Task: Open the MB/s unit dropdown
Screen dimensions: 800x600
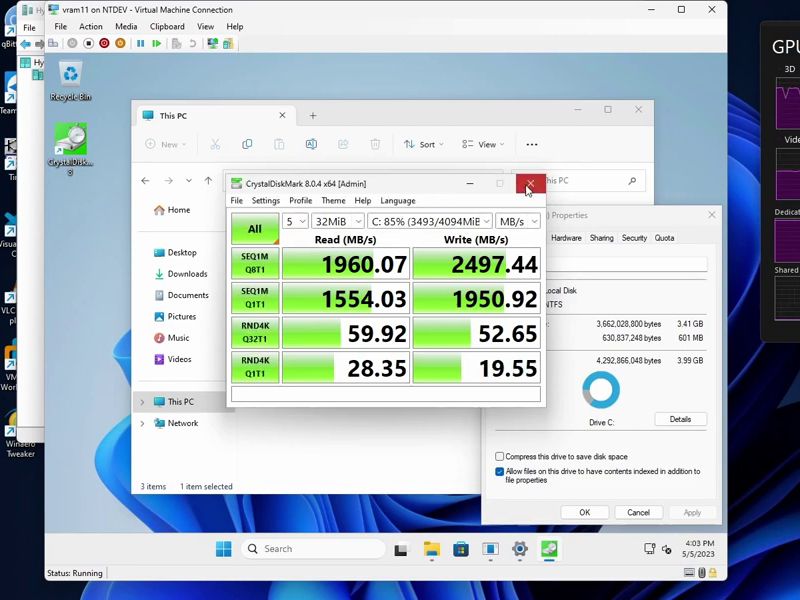Action: (518, 221)
